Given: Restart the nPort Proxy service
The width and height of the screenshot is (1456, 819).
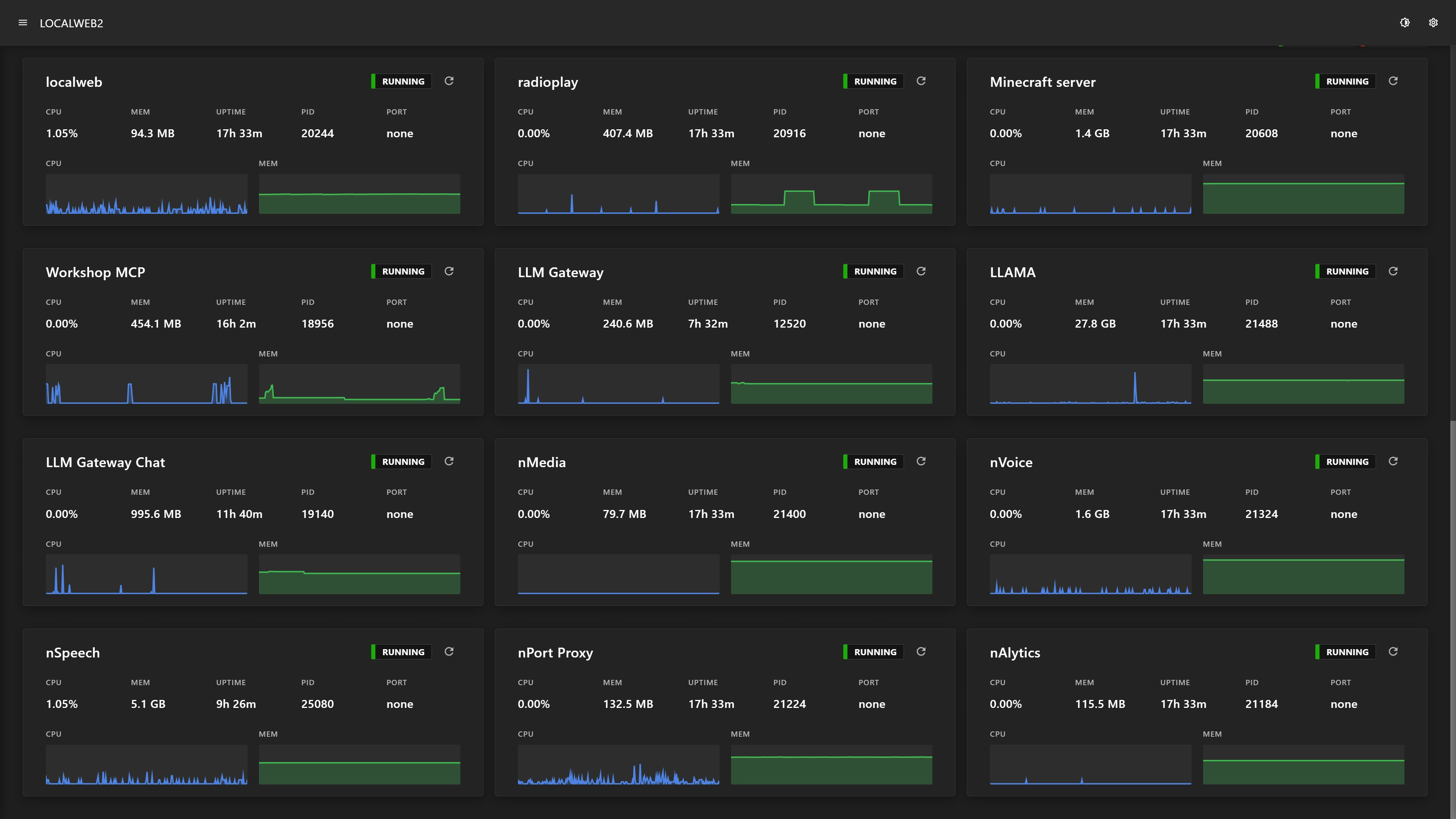Looking at the screenshot, I should coord(921,652).
